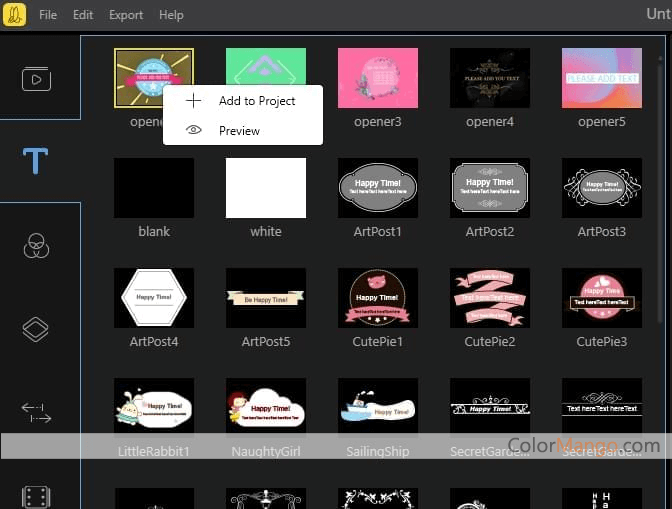Screen dimensions: 672x509
Task: Choose Add to Project in context menu
Action: point(256,101)
